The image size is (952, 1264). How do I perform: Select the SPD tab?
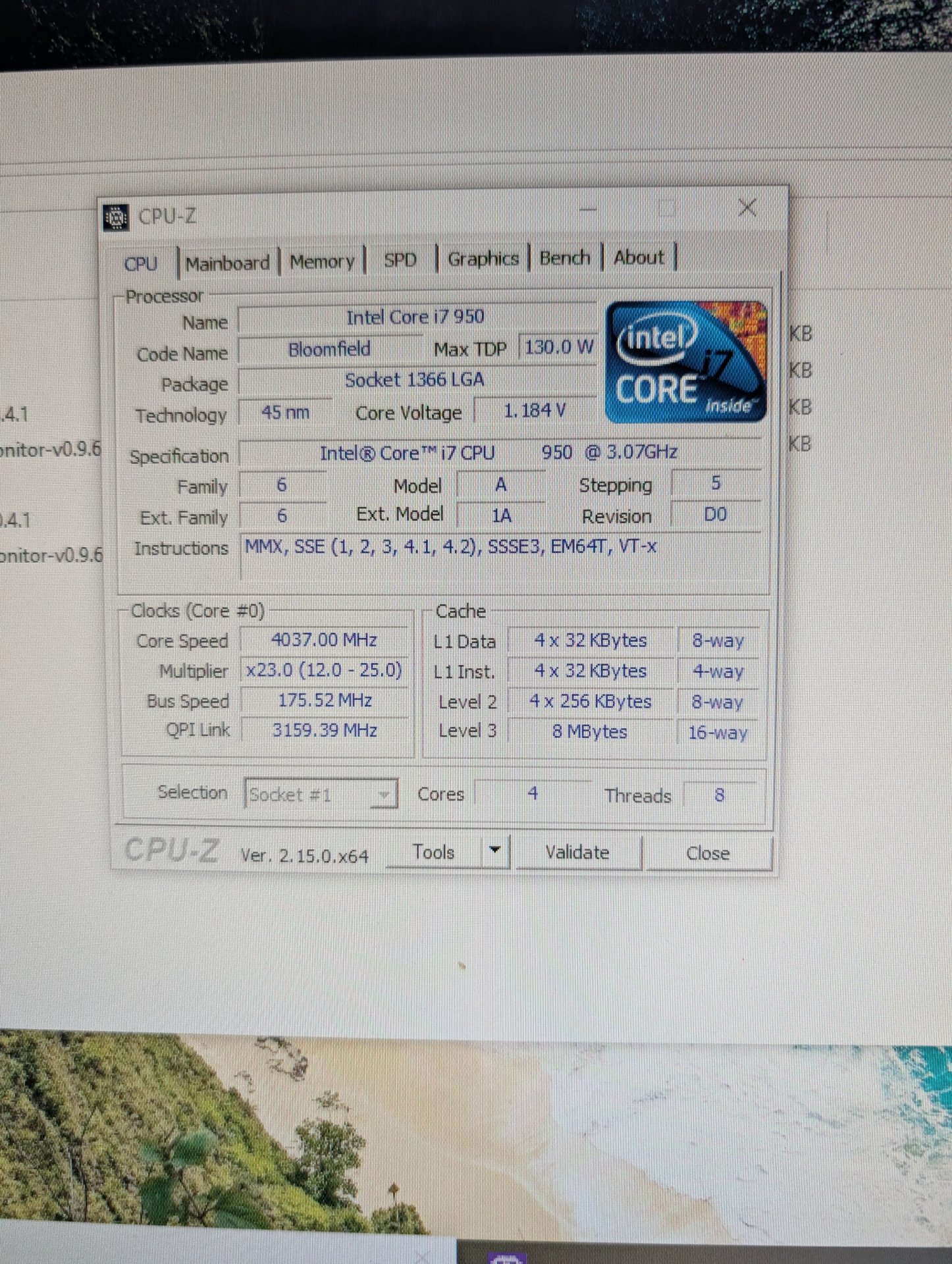point(400,260)
